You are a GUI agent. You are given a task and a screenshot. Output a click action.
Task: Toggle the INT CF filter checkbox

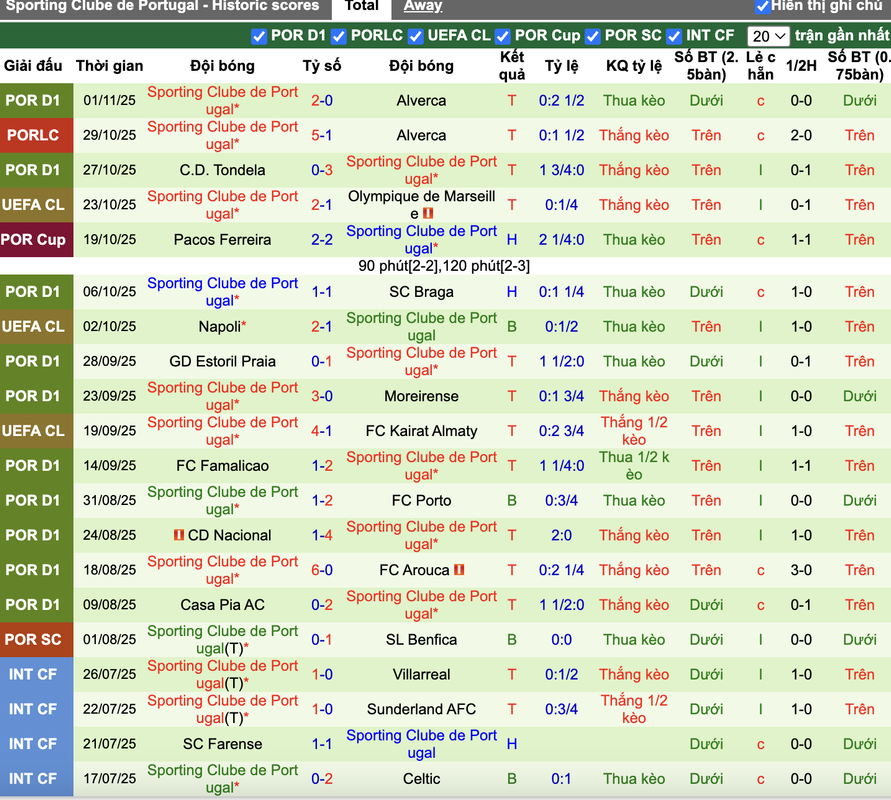point(674,36)
